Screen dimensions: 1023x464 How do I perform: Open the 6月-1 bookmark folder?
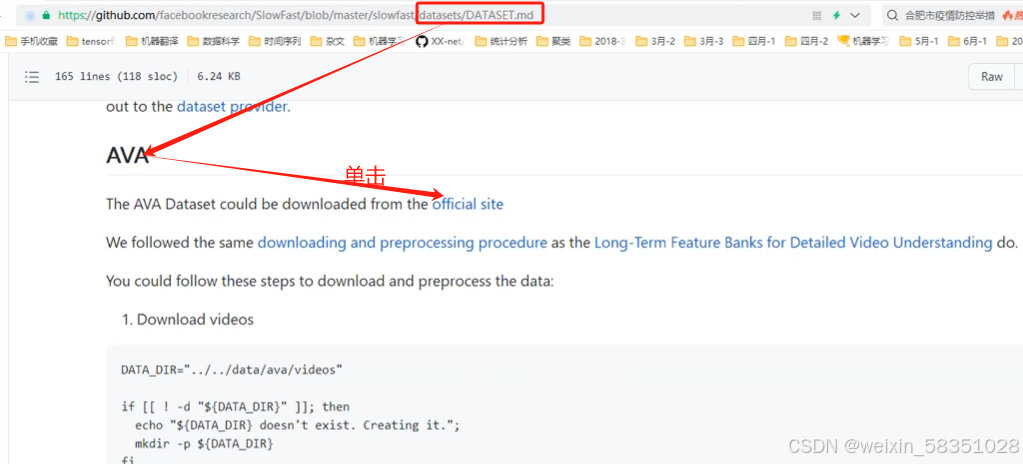click(x=968, y=41)
